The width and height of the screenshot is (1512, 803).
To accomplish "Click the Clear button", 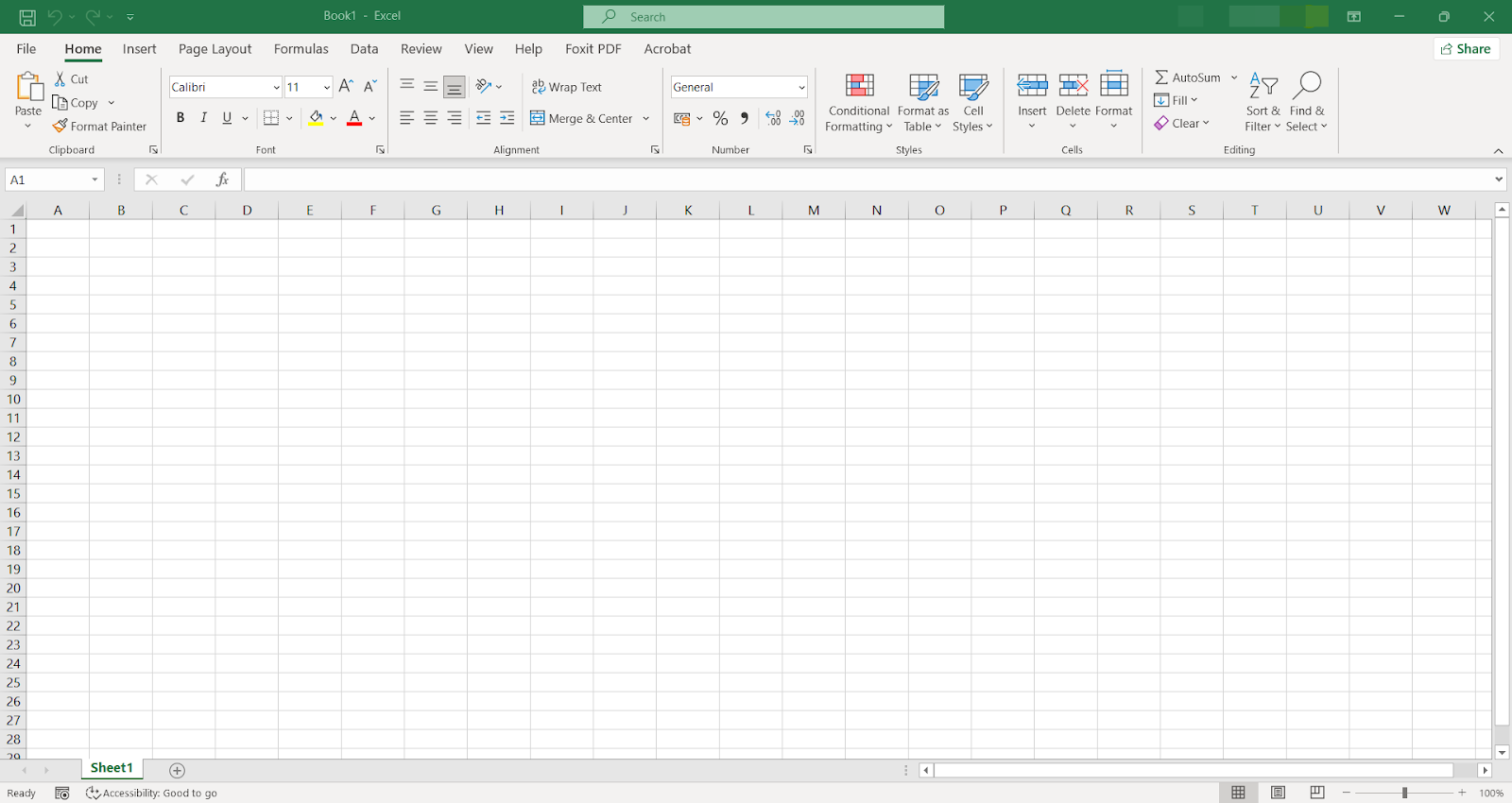I will pyautogui.click(x=1181, y=123).
